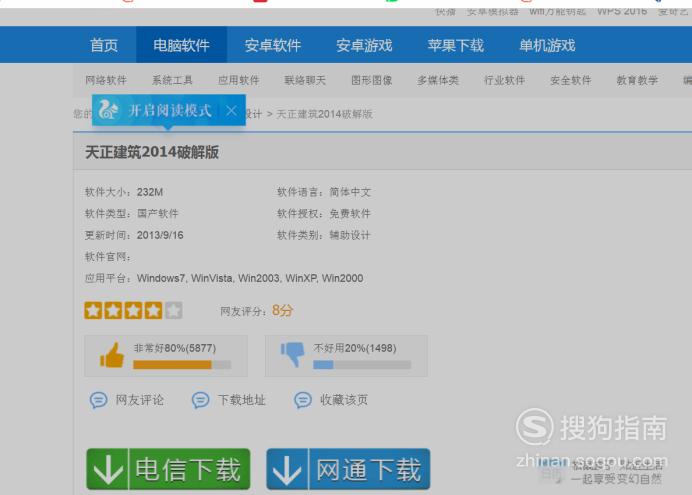Open the 系统工具 subcategory
The width and height of the screenshot is (692, 495).
pos(172,80)
